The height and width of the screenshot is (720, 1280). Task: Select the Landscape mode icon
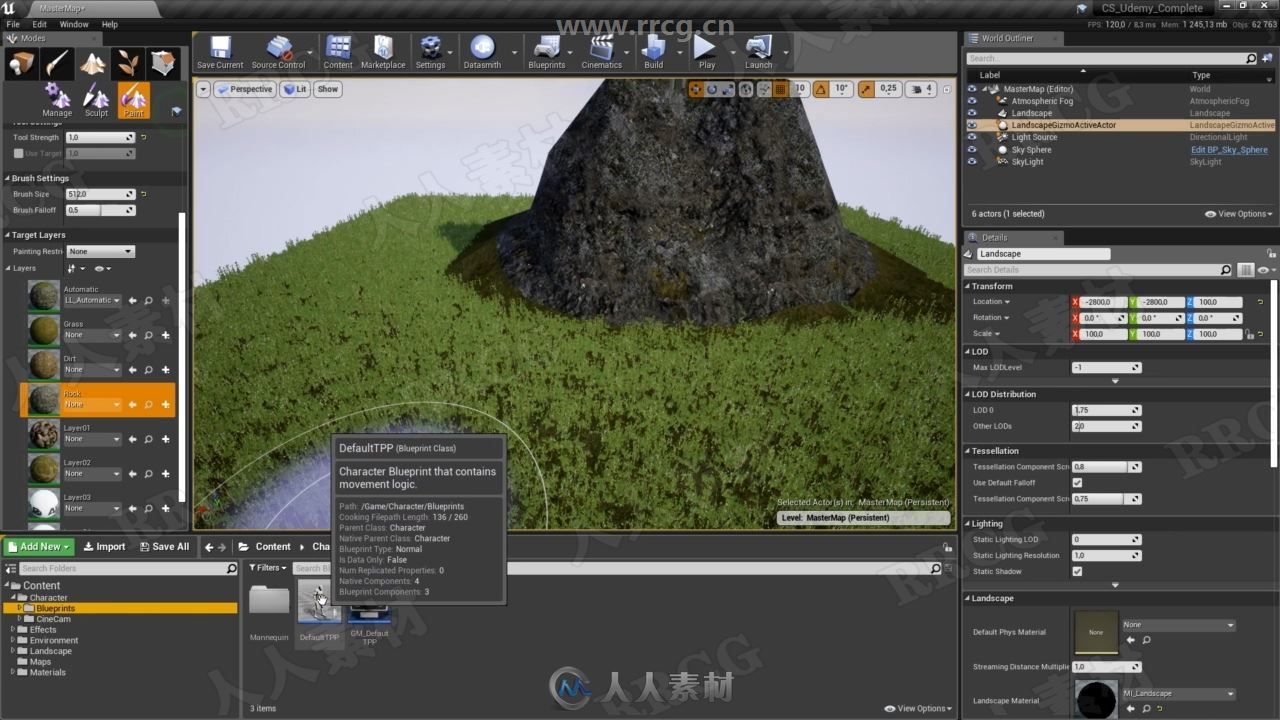[93, 64]
